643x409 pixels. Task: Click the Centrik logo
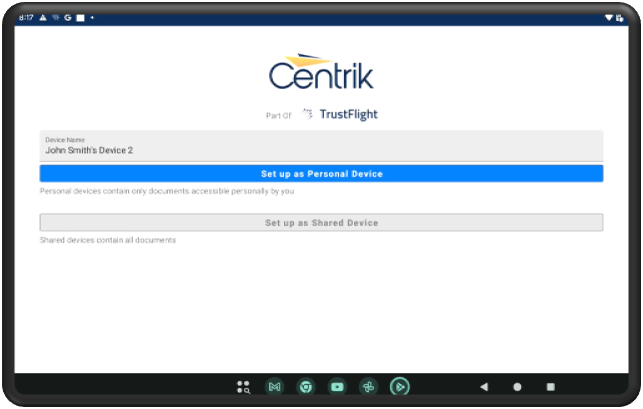(x=321, y=73)
